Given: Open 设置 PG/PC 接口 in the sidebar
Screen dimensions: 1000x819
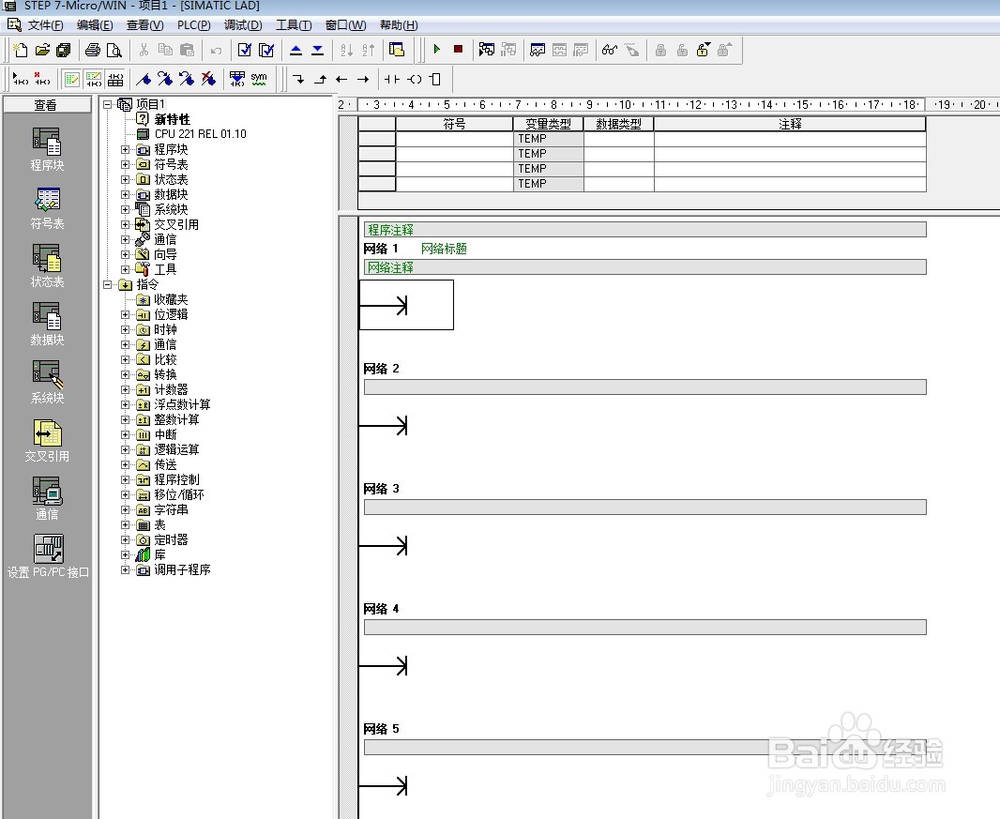Looking at the screenshot, I should 48,557.
